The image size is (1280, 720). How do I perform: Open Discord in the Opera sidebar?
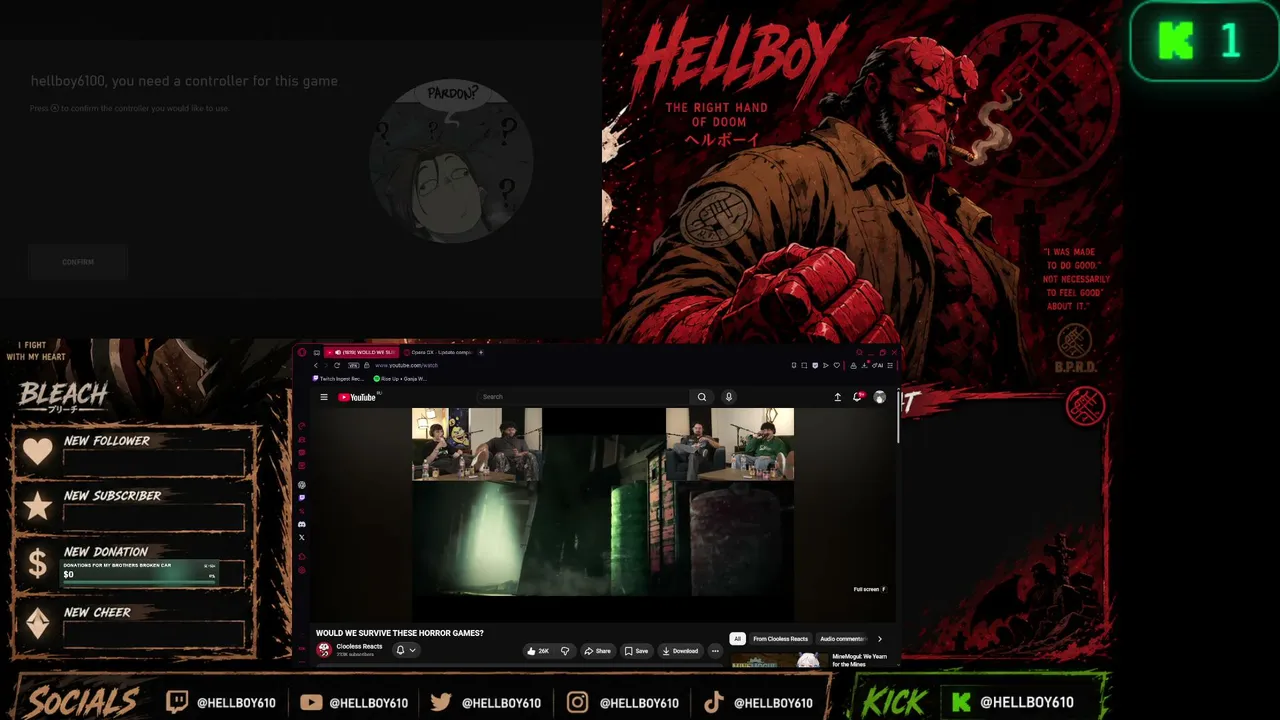point(302,524)
